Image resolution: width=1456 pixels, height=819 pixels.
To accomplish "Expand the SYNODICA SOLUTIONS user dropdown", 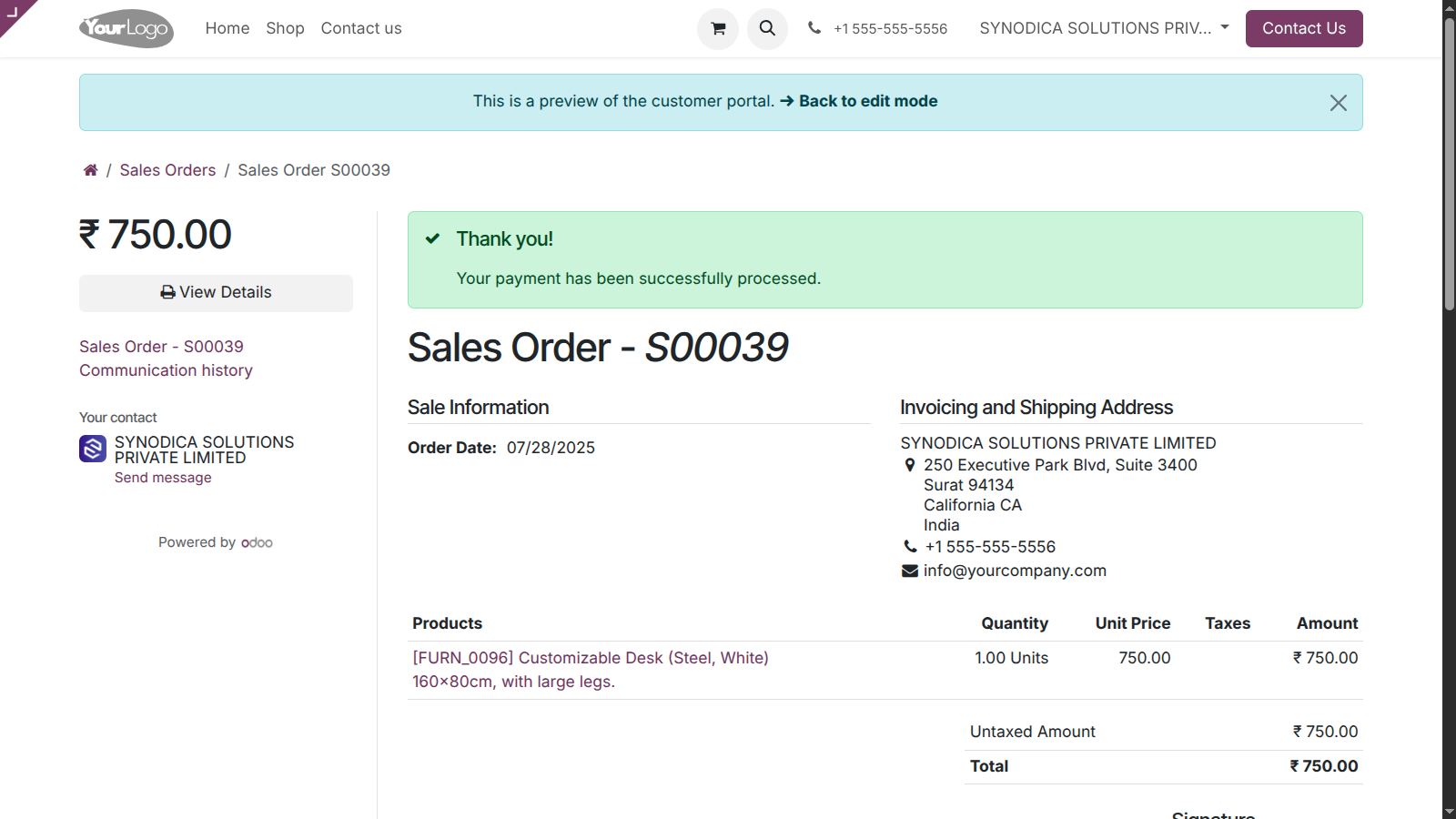I will (1104, 28).
